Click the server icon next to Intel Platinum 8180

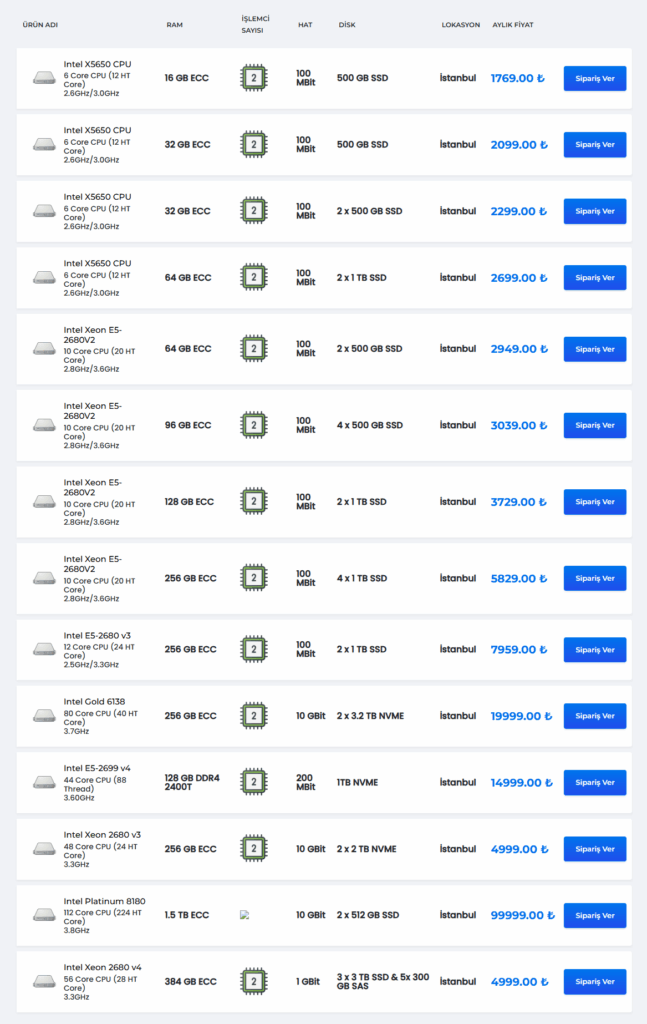pos(44,915)
